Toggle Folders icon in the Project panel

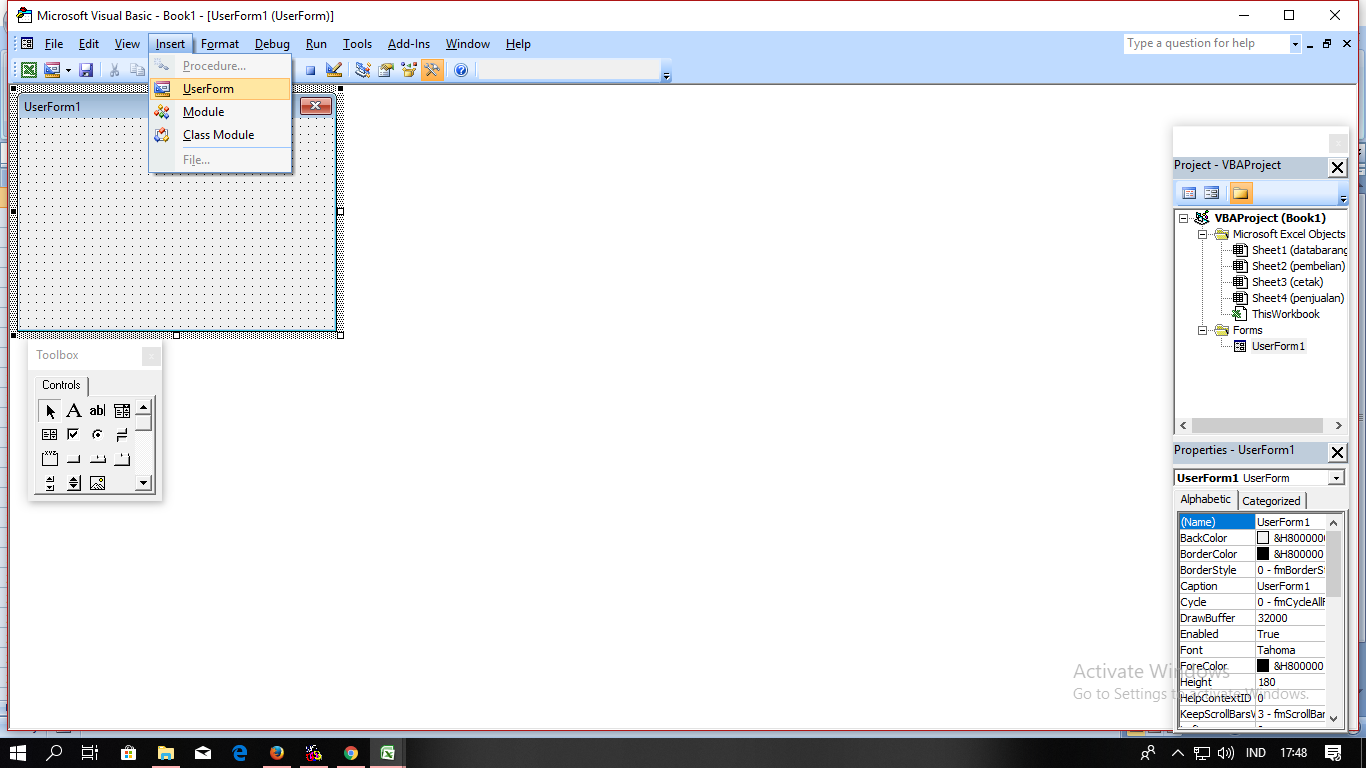(x=1240, y=193)
